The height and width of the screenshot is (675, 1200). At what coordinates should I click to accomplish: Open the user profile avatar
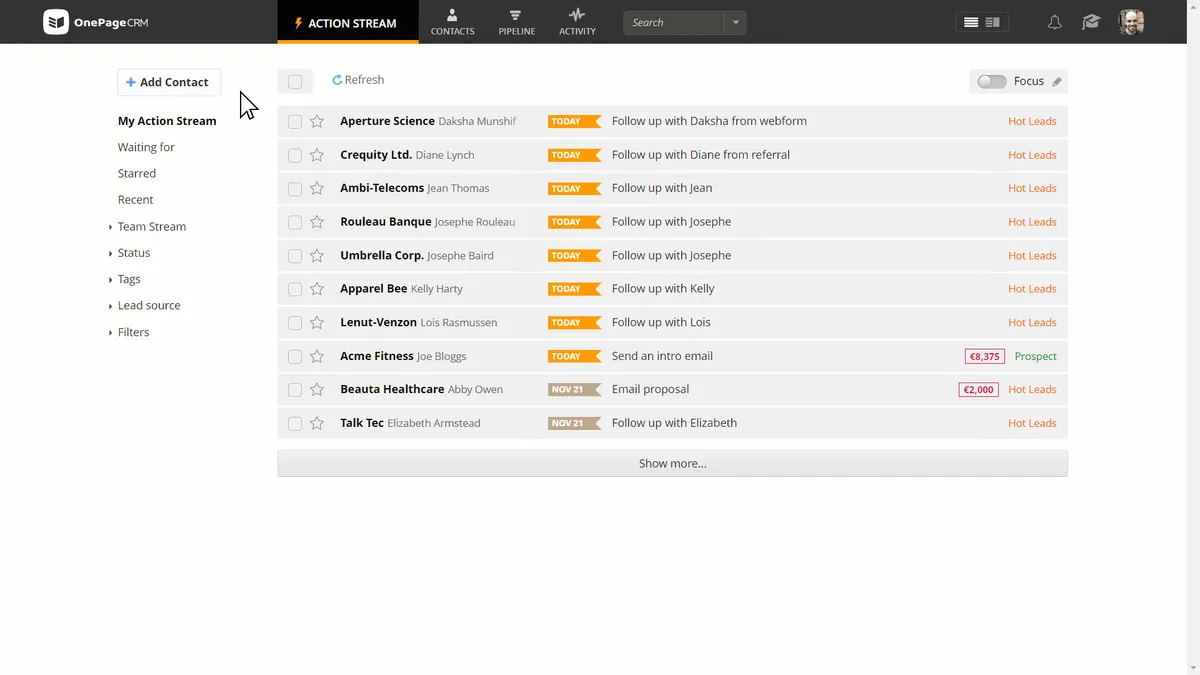[1131, 22]
